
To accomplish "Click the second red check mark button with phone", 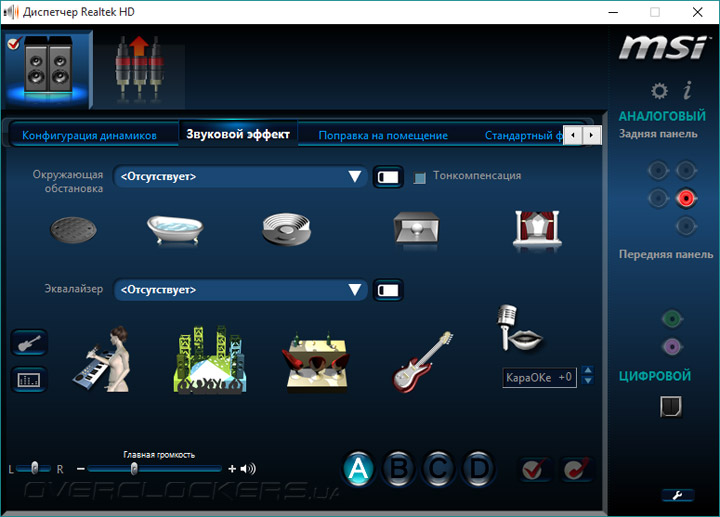I will click(577, 469).
